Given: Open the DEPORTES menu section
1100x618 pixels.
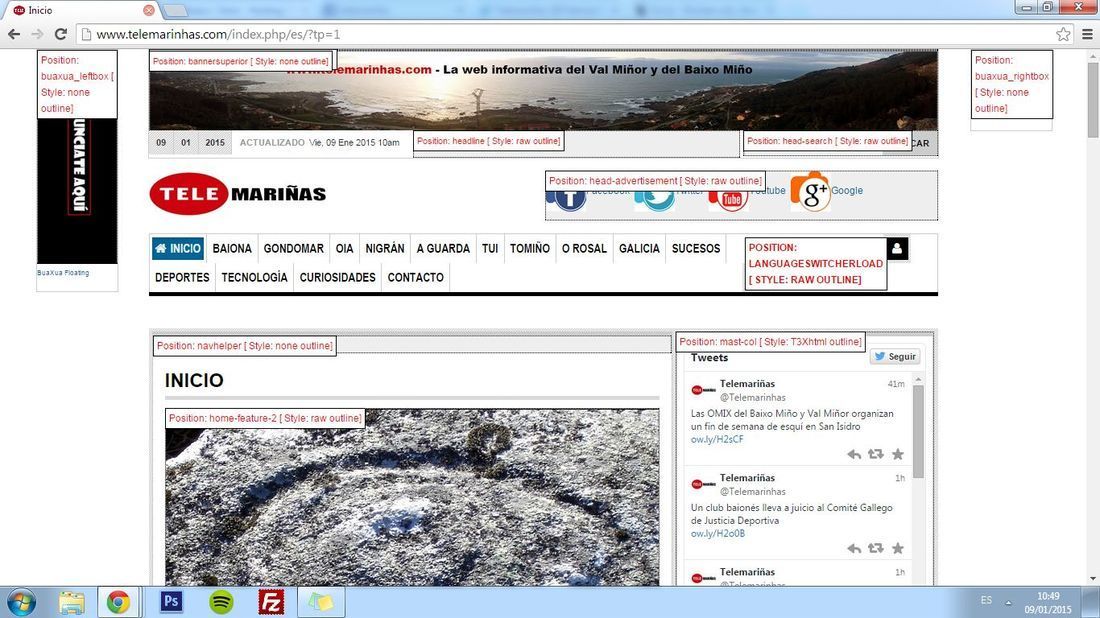Looking at the screenshot, I should 182,277.
